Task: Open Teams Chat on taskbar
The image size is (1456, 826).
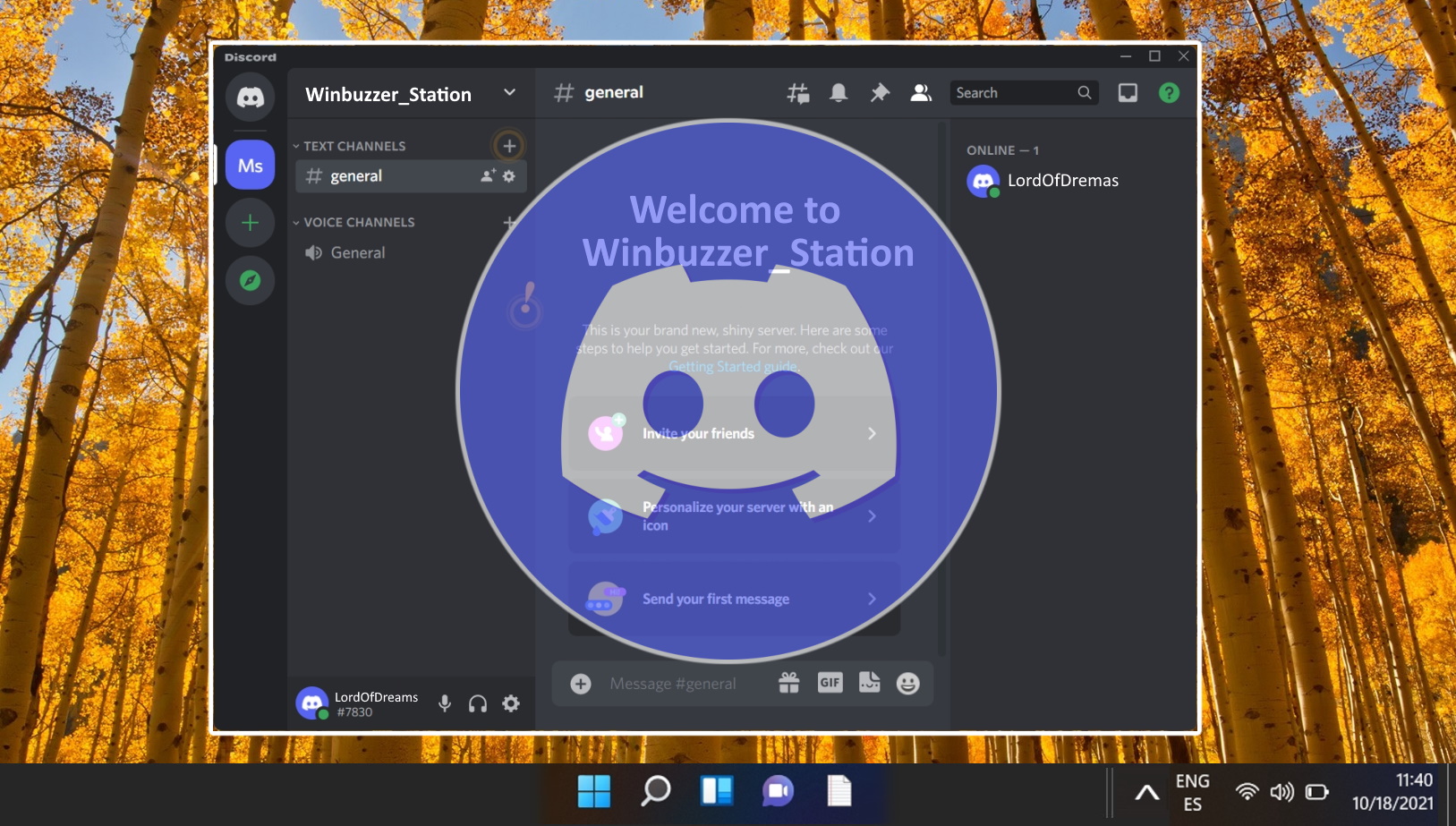Action: pos(778,791)
